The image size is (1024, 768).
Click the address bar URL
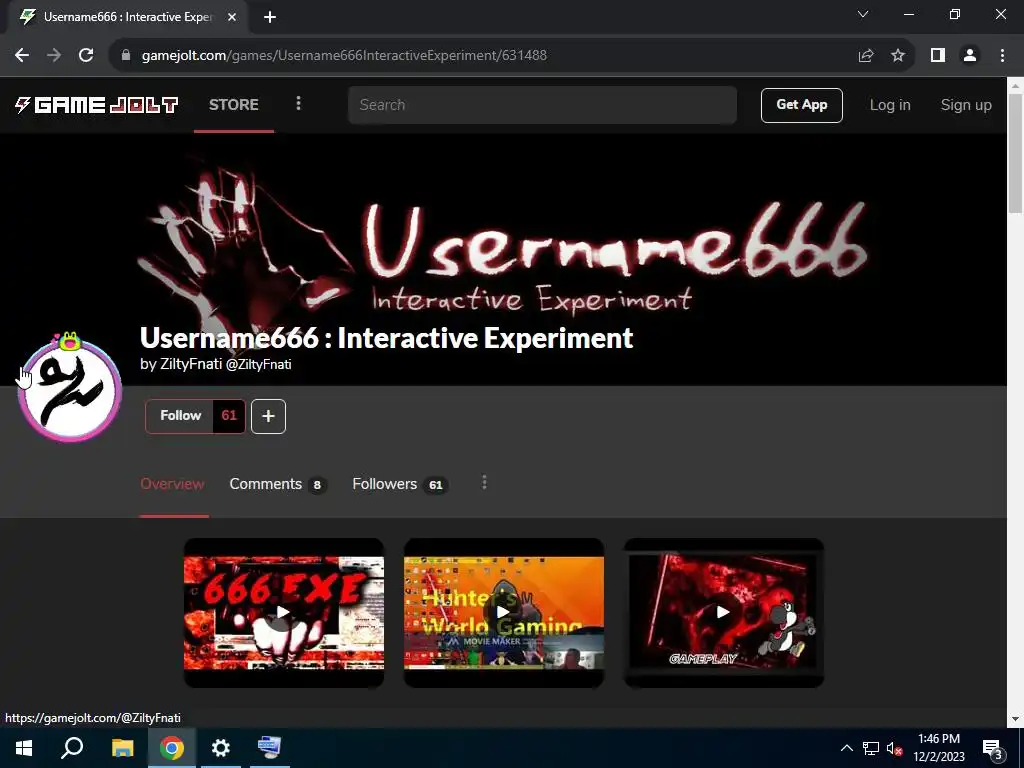[344, 55]
